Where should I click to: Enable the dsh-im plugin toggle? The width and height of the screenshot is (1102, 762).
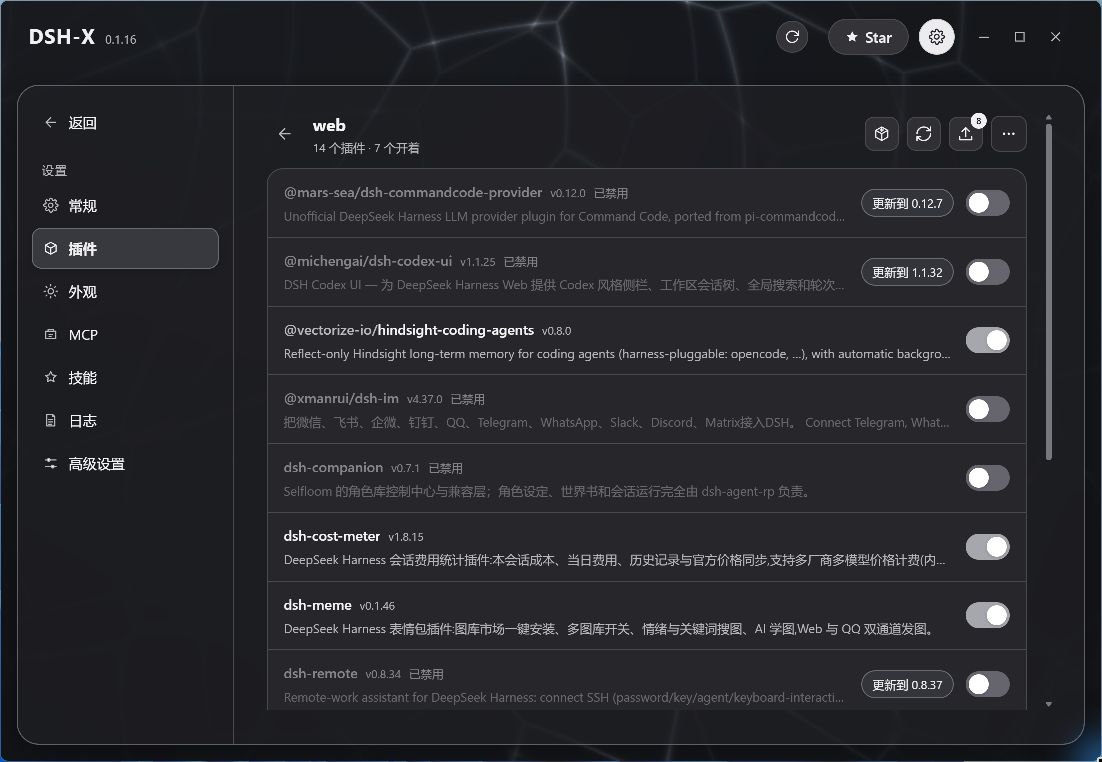(x=987, y=409)
